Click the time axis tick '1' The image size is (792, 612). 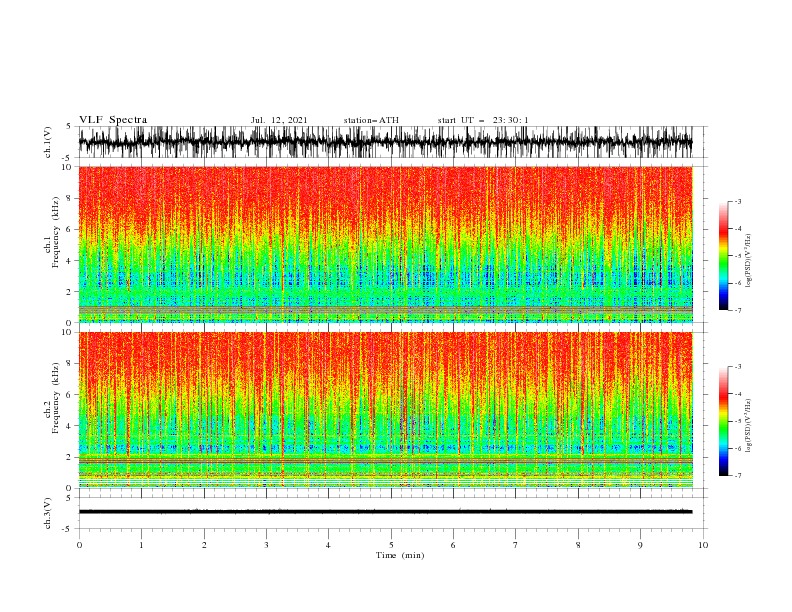[x=142, y=545]
